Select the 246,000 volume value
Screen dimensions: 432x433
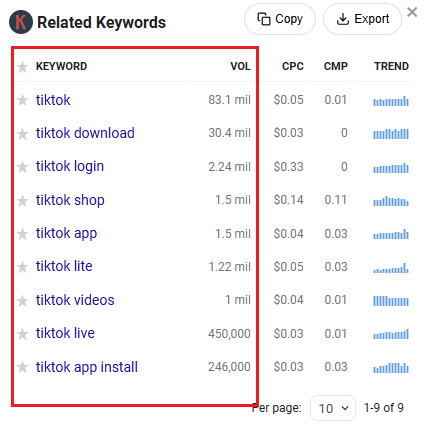(x=229, y=367)
